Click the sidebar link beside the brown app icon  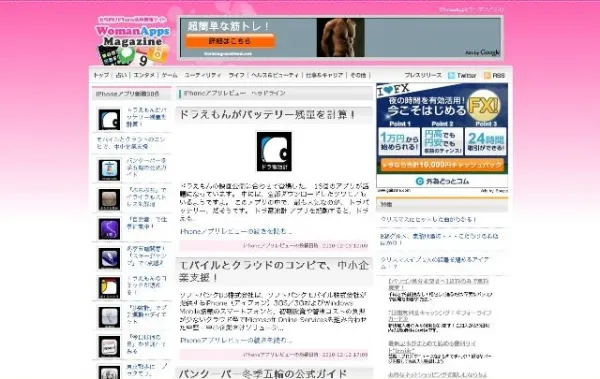[x=146, y=197]
